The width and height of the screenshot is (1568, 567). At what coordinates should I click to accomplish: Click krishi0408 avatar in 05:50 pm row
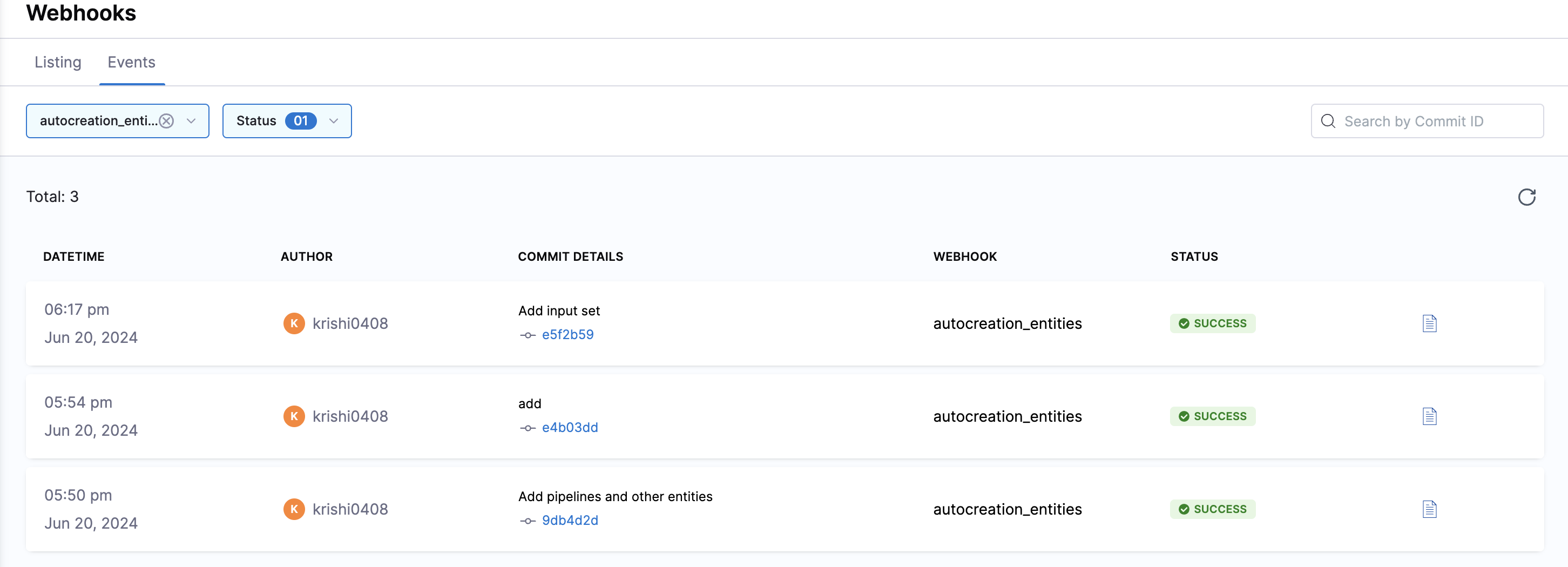[x=294, y=509]
